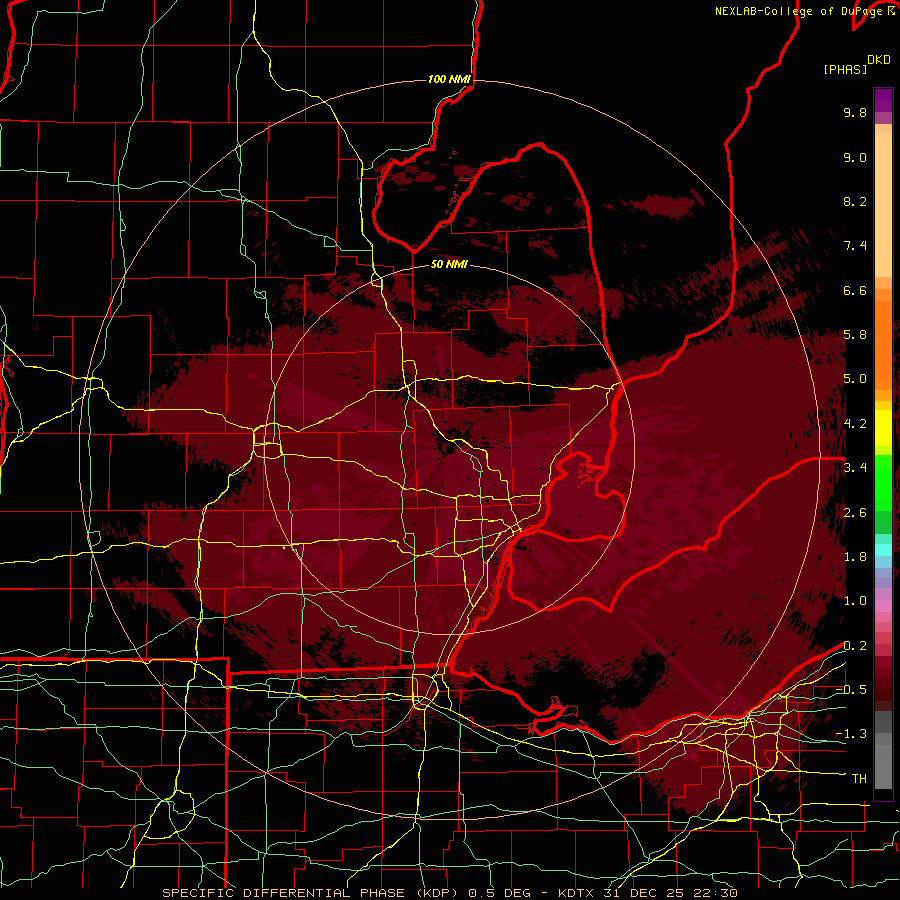
Task: Click the 8.2 value on the color scale
Action: pos(855,201)
